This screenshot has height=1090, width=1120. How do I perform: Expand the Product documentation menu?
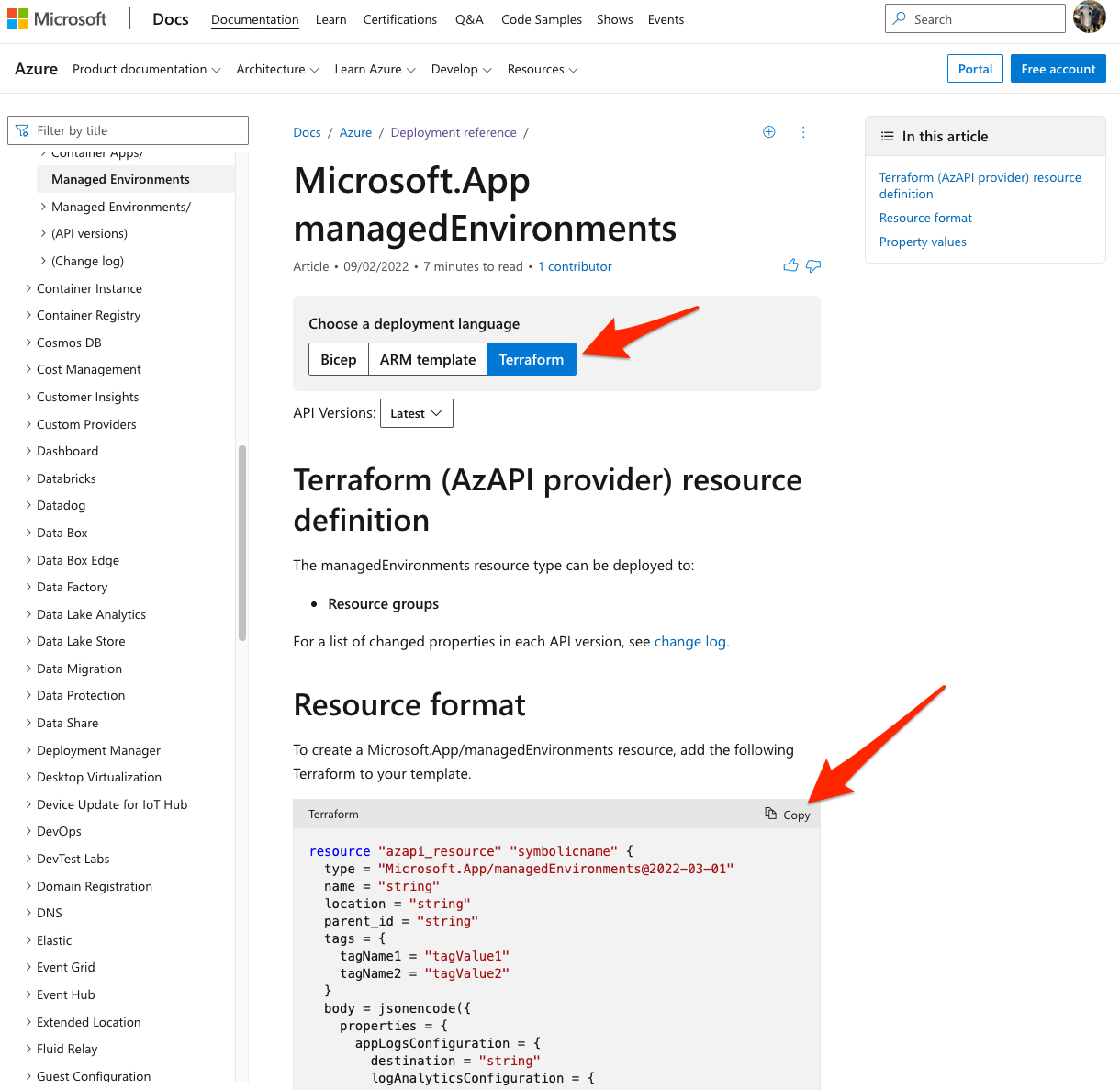[146, 70]
